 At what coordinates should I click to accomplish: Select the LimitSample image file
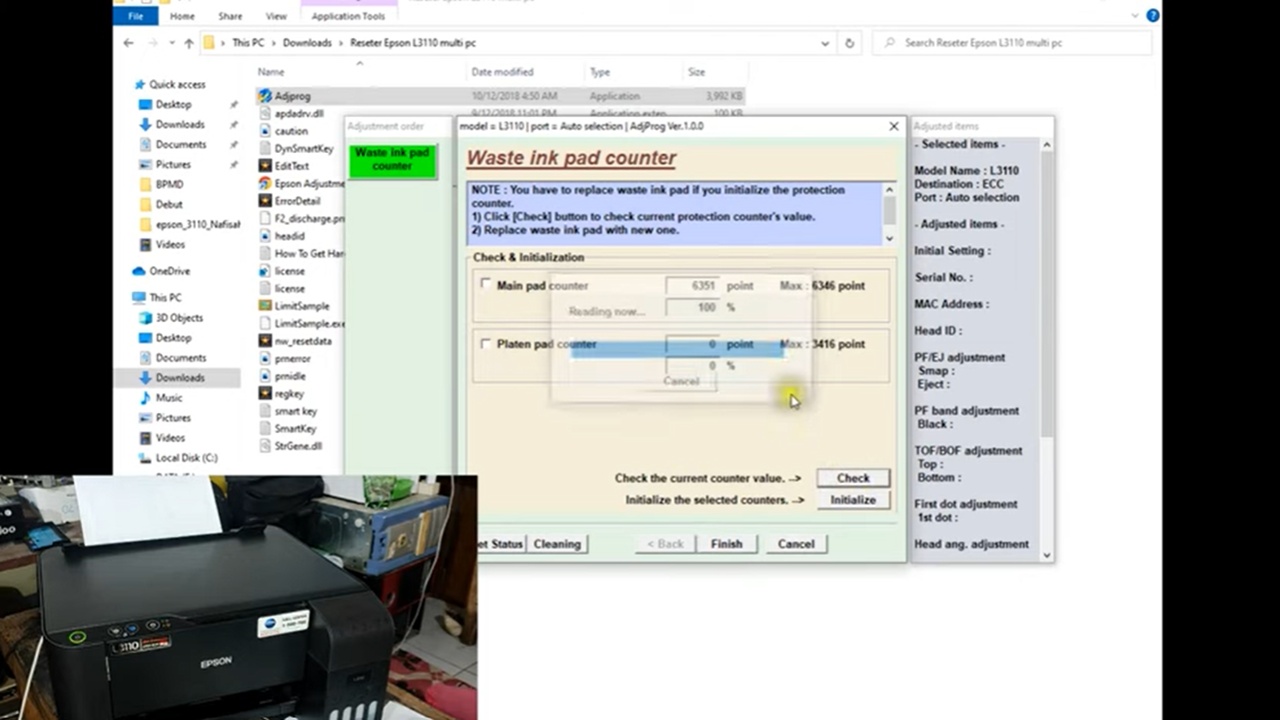300,306
